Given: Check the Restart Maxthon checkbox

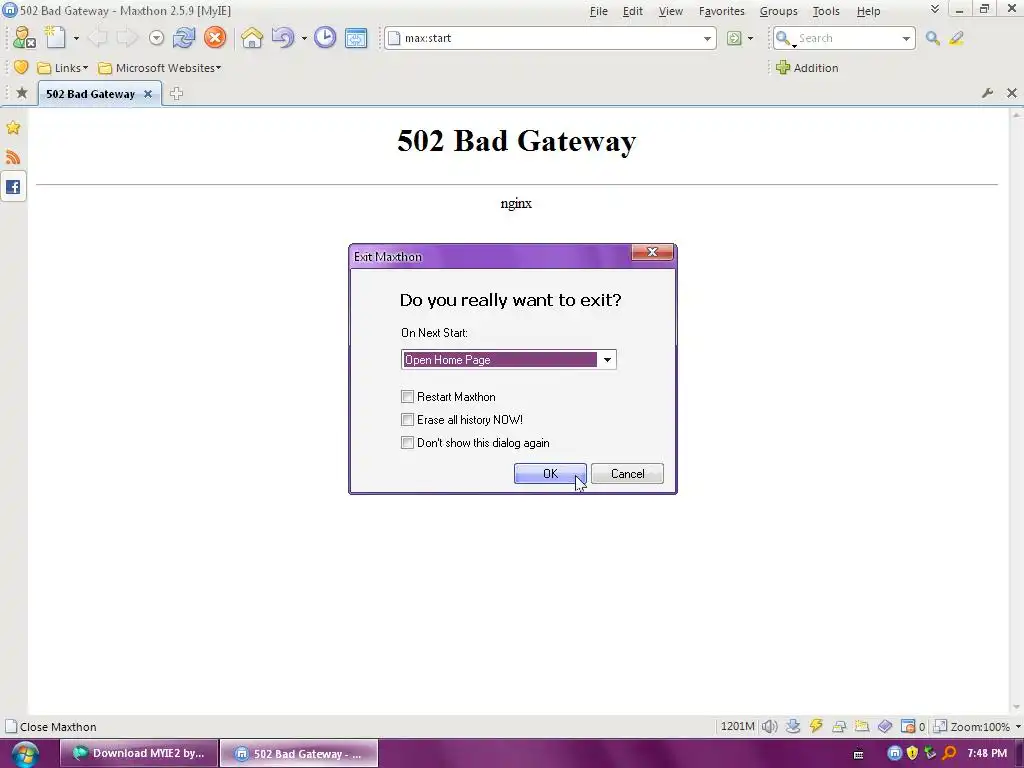Looking at the screenshot, I should pos(408,396).
